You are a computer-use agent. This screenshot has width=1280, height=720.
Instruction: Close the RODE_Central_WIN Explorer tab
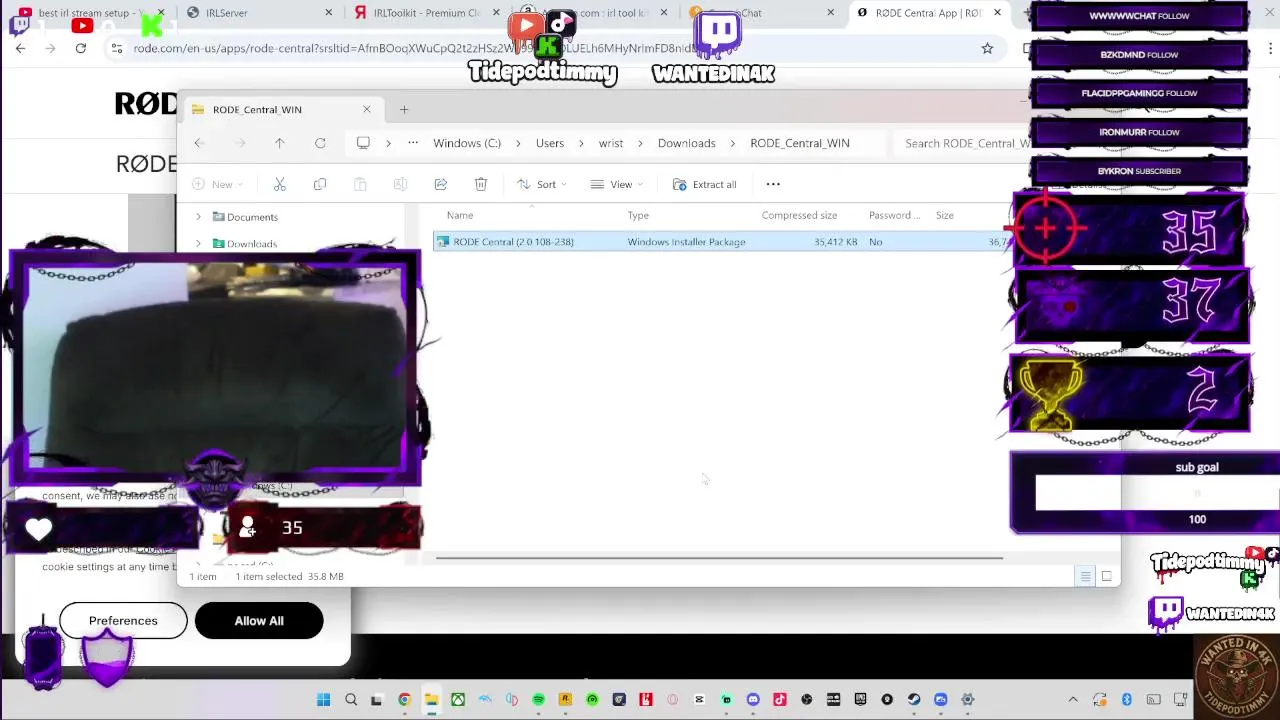click(x=366, y=109)
